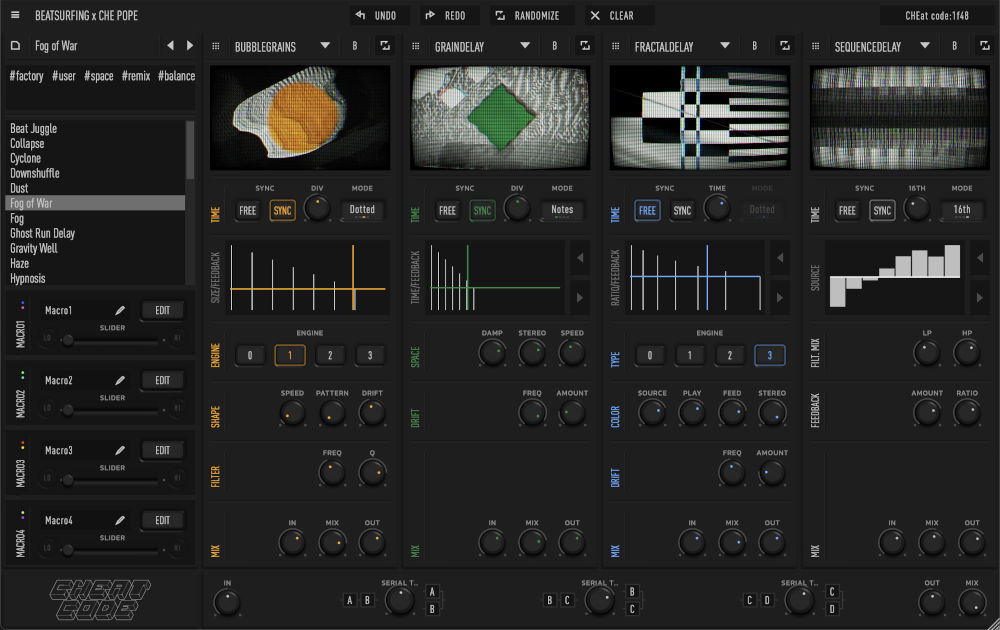Viewport: 1000px width, 630px height.
Task: Click the swap icon on the BUBBLEGRAINS module
Action: [x=385, y=46]
